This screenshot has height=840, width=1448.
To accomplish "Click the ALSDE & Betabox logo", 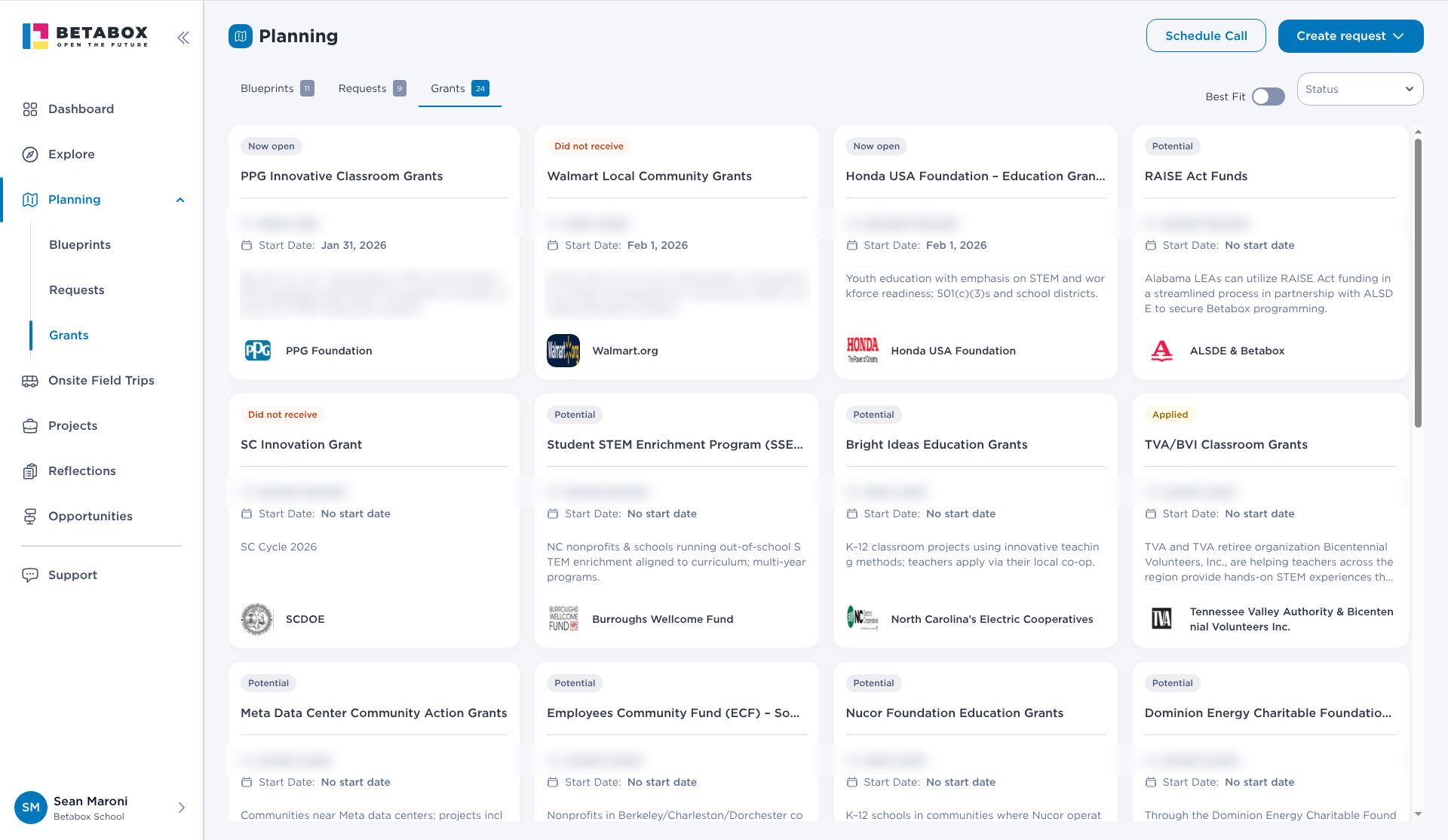I will (1161, 351).
